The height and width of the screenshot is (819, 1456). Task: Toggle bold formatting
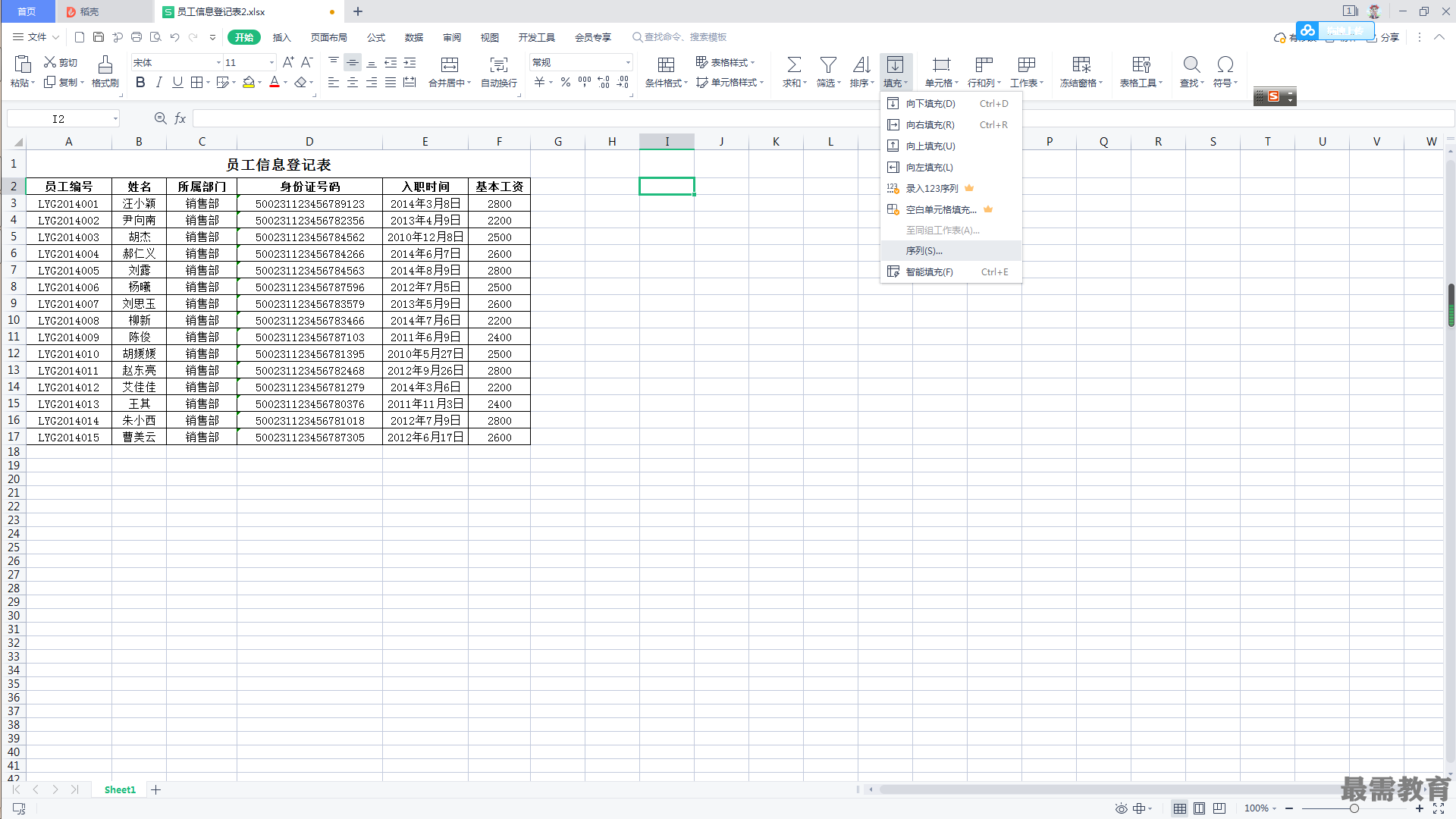pos(140,83)
